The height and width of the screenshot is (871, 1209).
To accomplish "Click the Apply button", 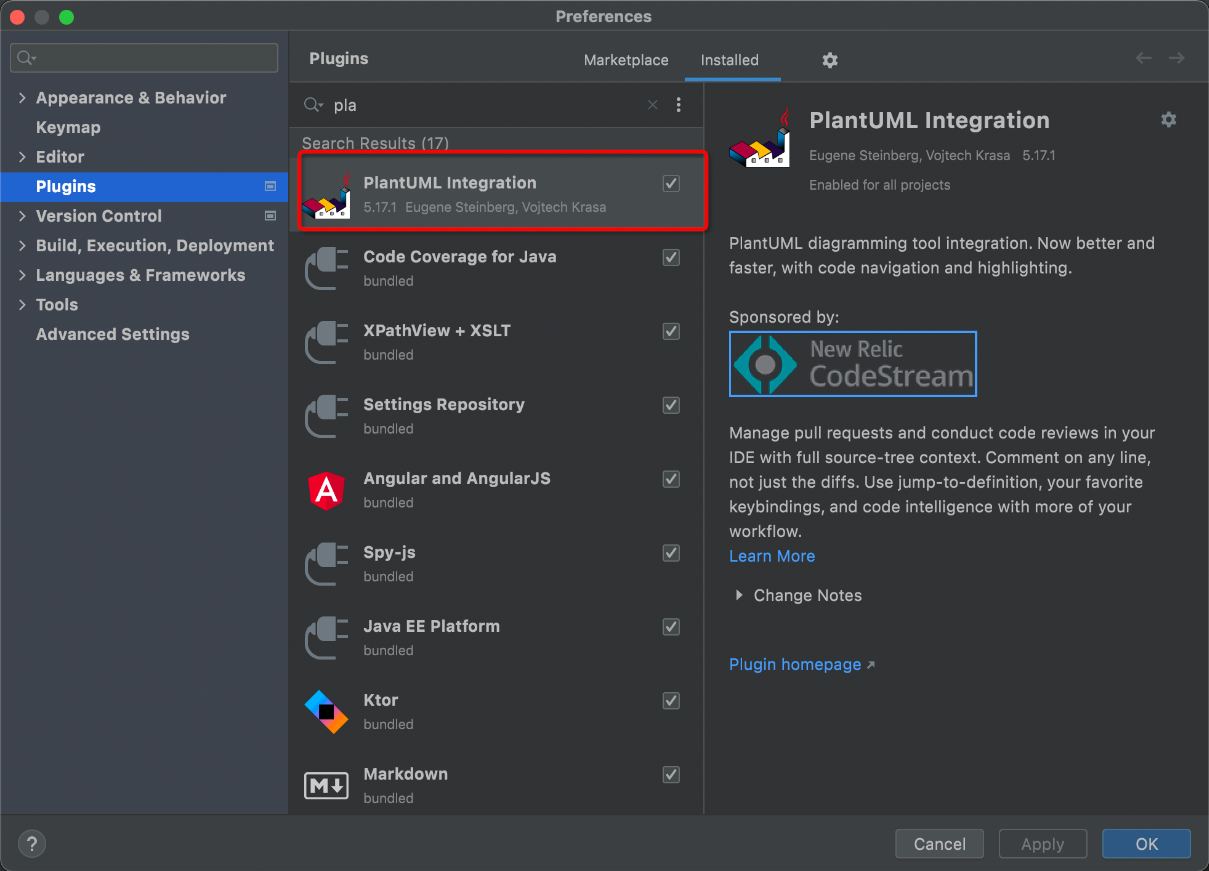I will [x=1043, y=844].
